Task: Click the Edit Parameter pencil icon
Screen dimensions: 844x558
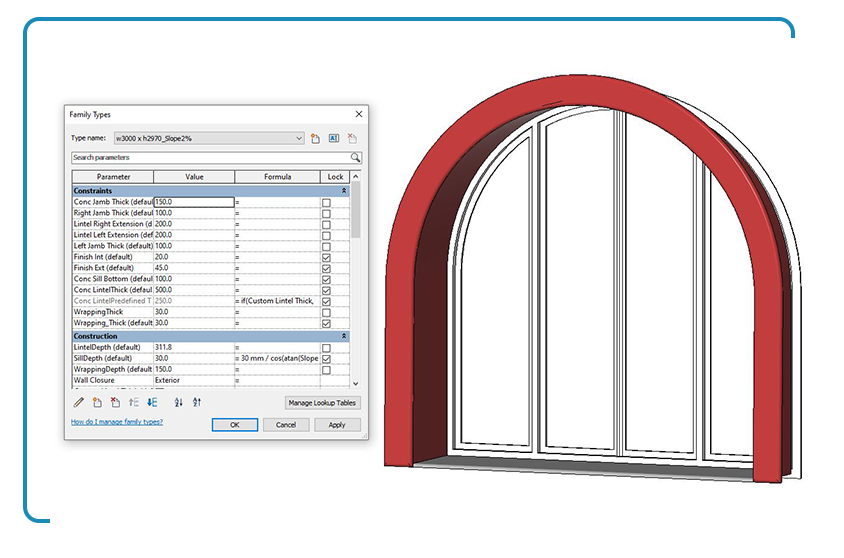Action: coord(79,402)
